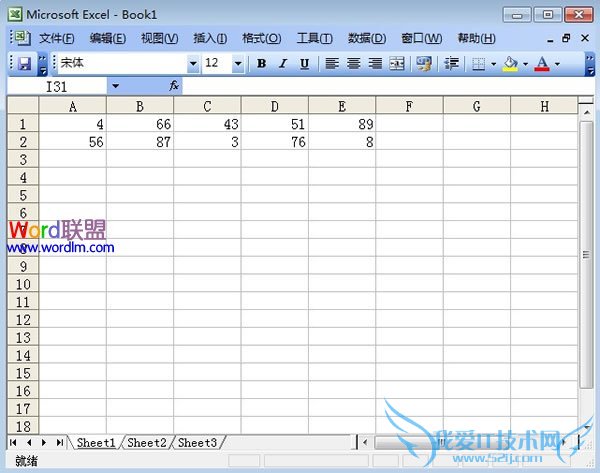Click the Excel workbook icon in menu bar
Screen dimensions: 600x473
click(x=23, y=38)
